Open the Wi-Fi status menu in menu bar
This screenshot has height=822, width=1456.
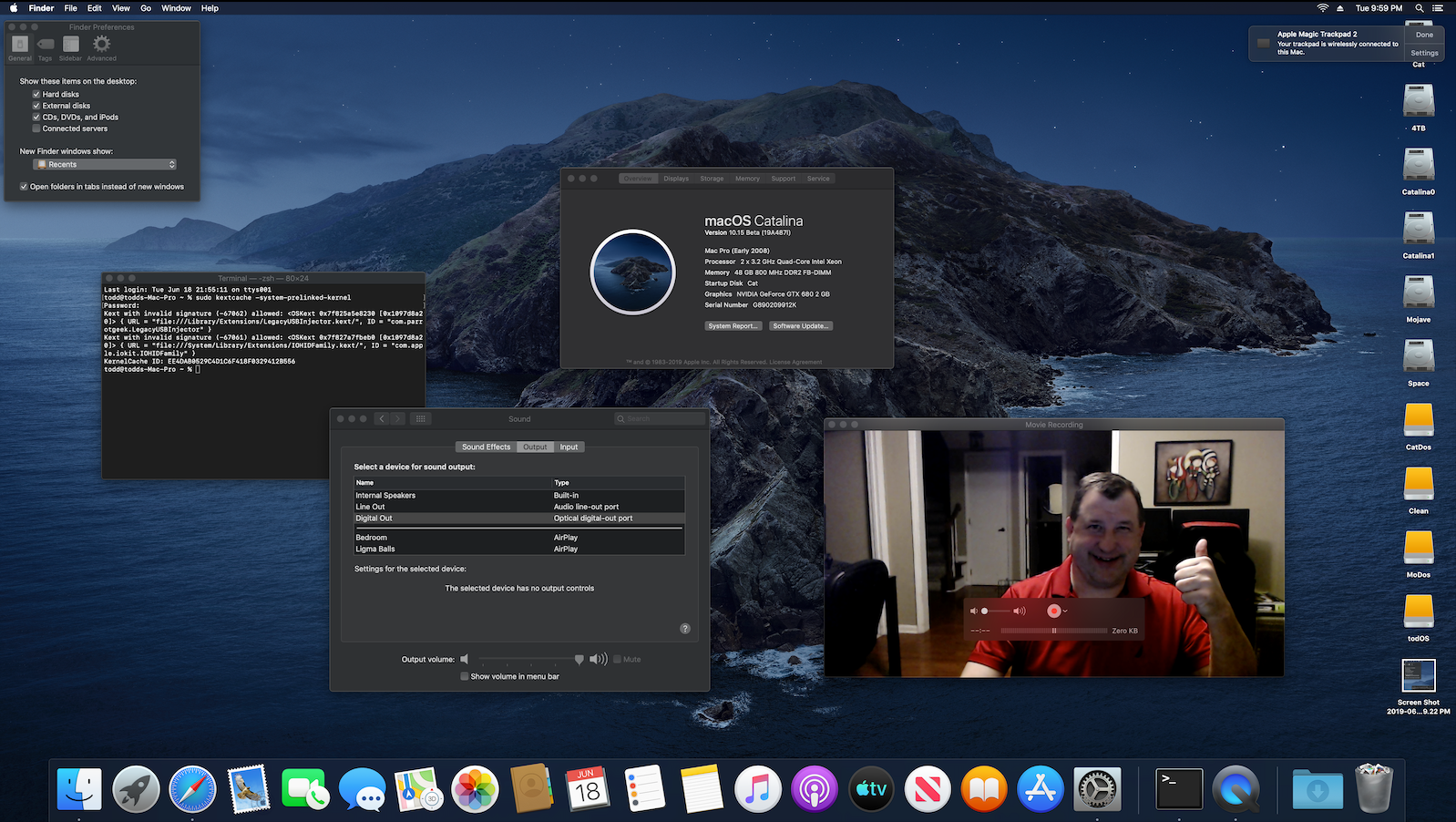[x=1322, y=8]
